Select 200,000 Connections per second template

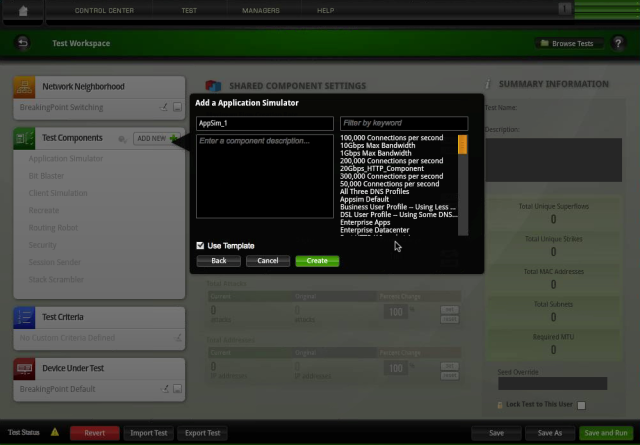point(391,161)
